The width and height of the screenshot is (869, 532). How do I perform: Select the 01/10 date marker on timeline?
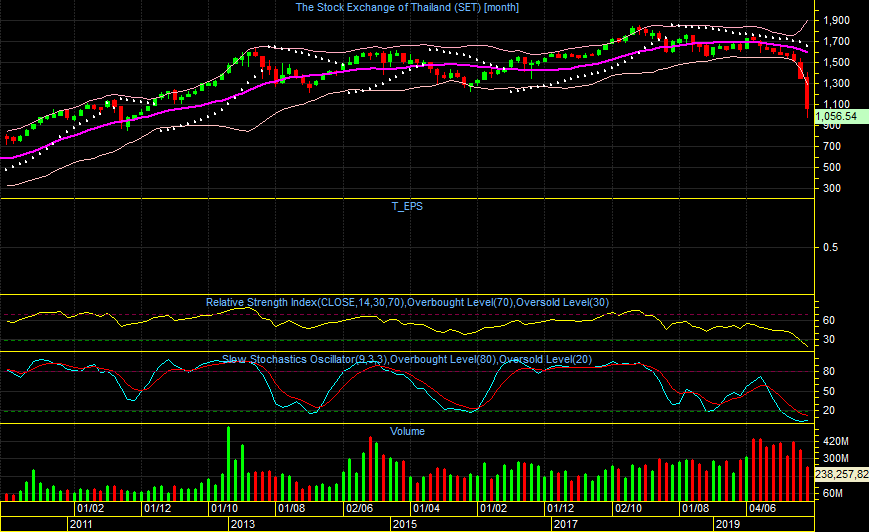click(224, 508)
